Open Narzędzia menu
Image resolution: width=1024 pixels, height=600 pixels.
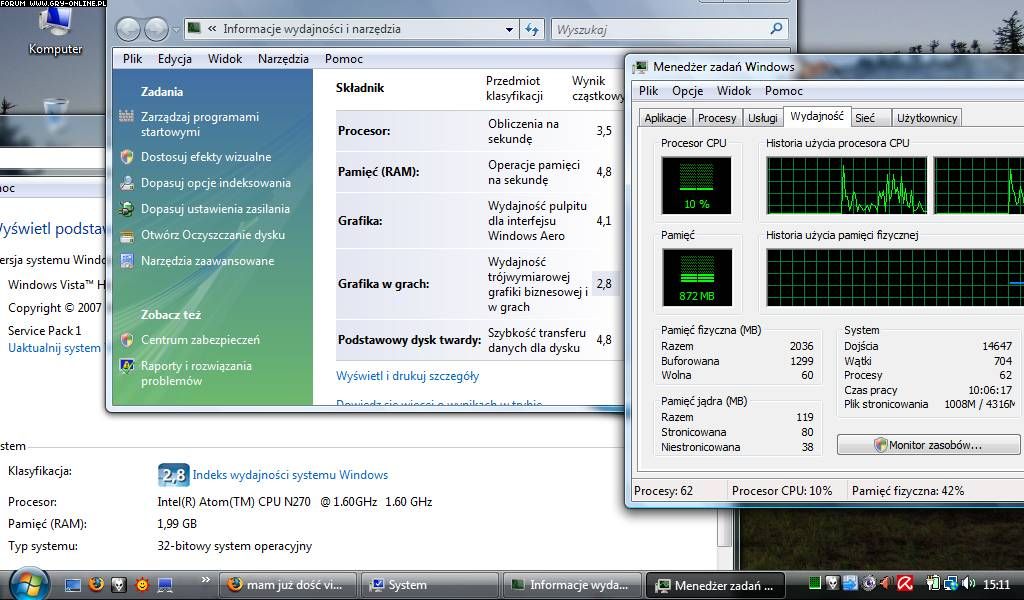pyautogui.click(x=283, y=59)
